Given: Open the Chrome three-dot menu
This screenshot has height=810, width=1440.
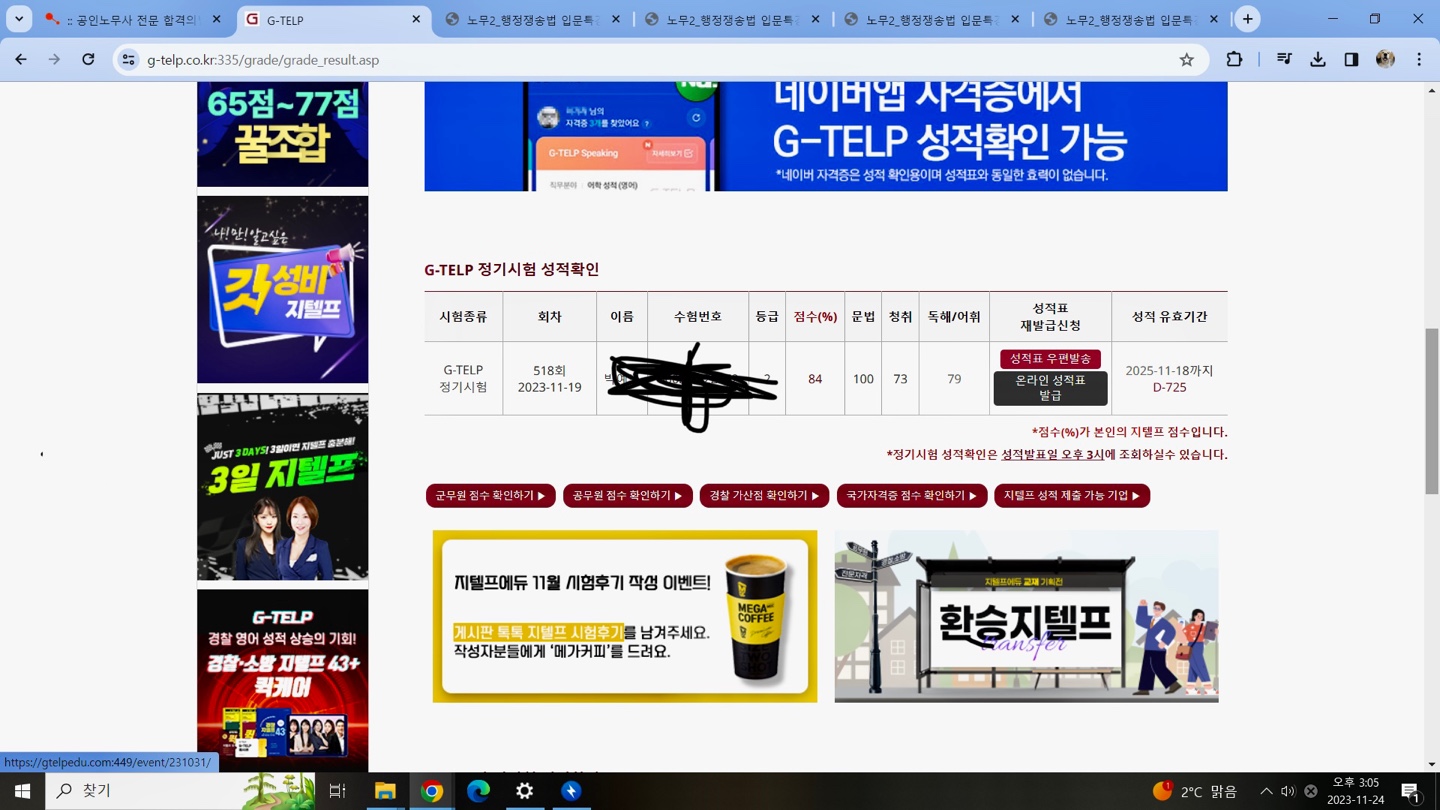Looking at the screenshot, I should pos(1419,60).
